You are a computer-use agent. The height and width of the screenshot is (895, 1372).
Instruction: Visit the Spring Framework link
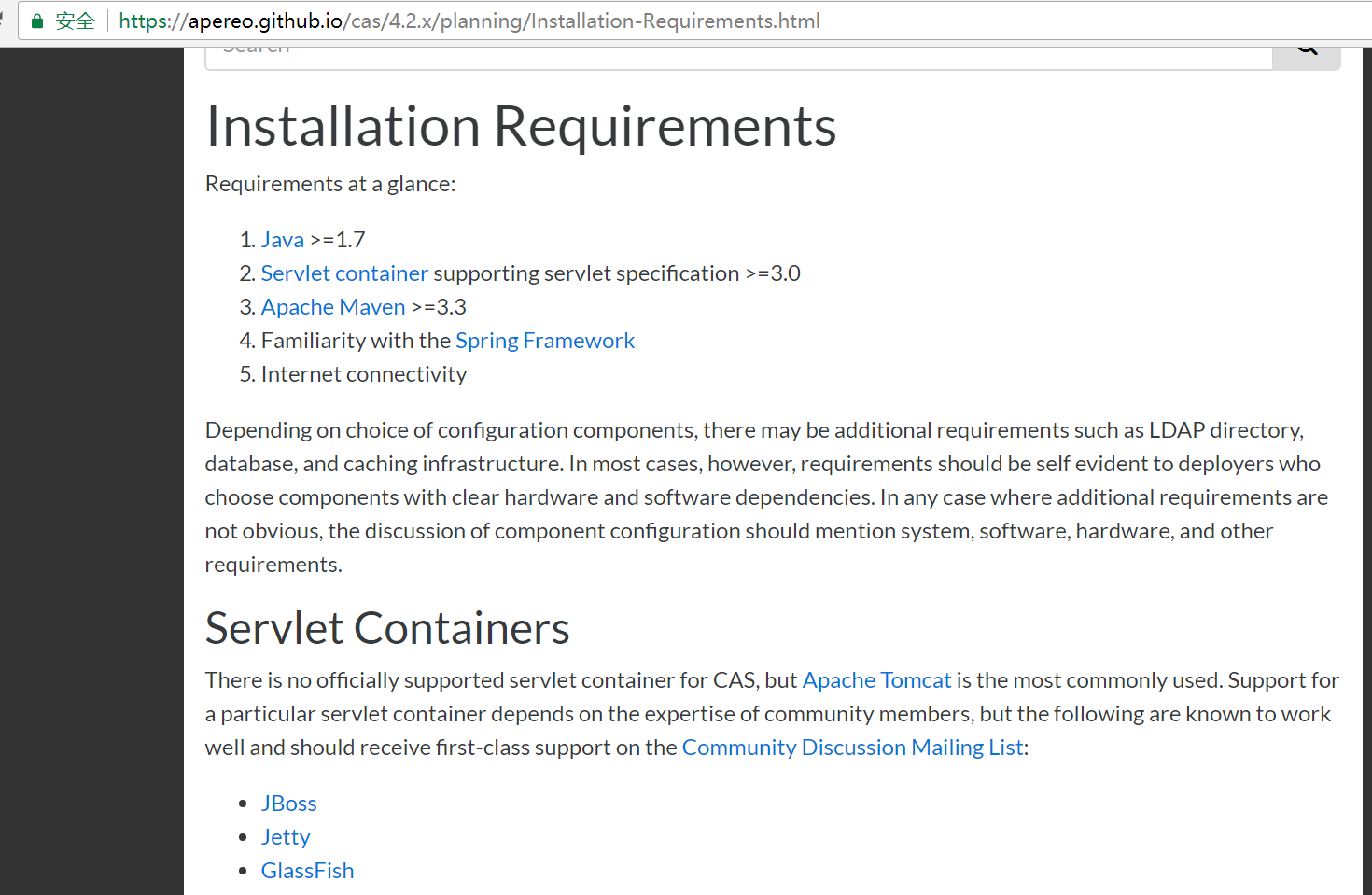pyautogui.click(x=545, y=341)
